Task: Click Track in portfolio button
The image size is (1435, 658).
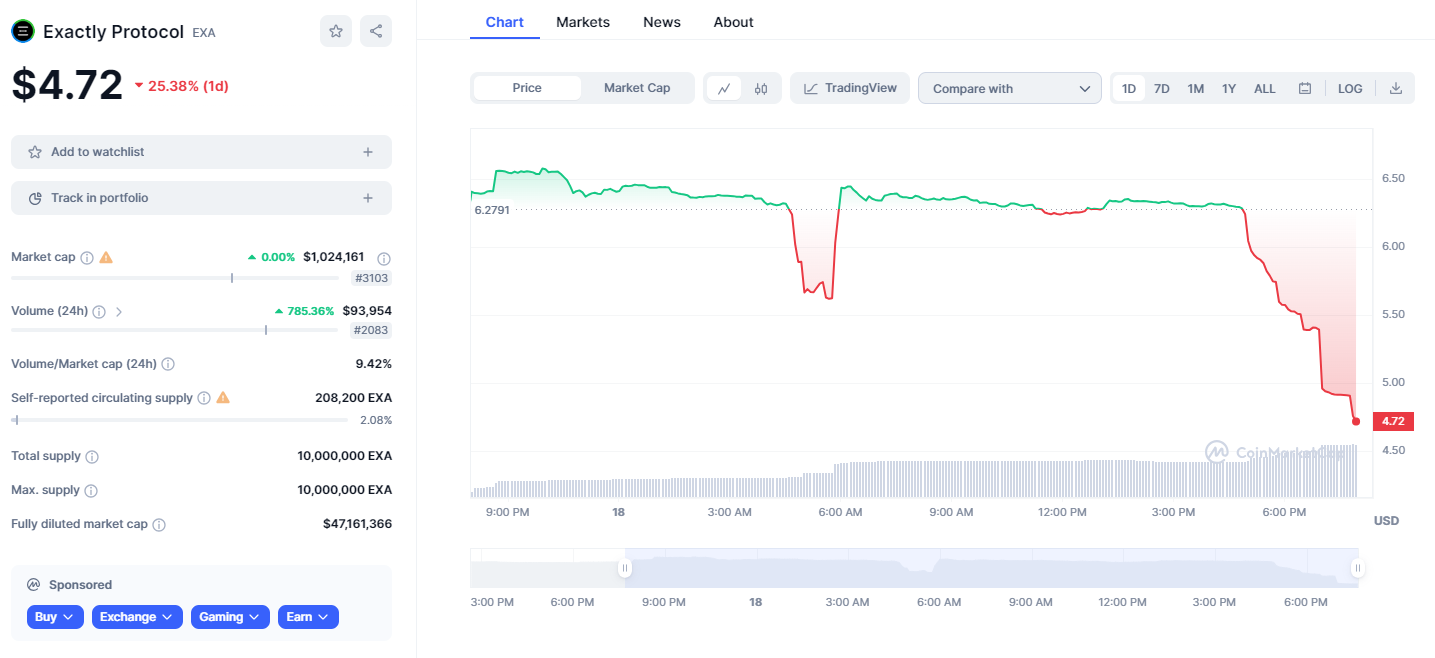Action: pyautogui.click(x=201, y=198)
